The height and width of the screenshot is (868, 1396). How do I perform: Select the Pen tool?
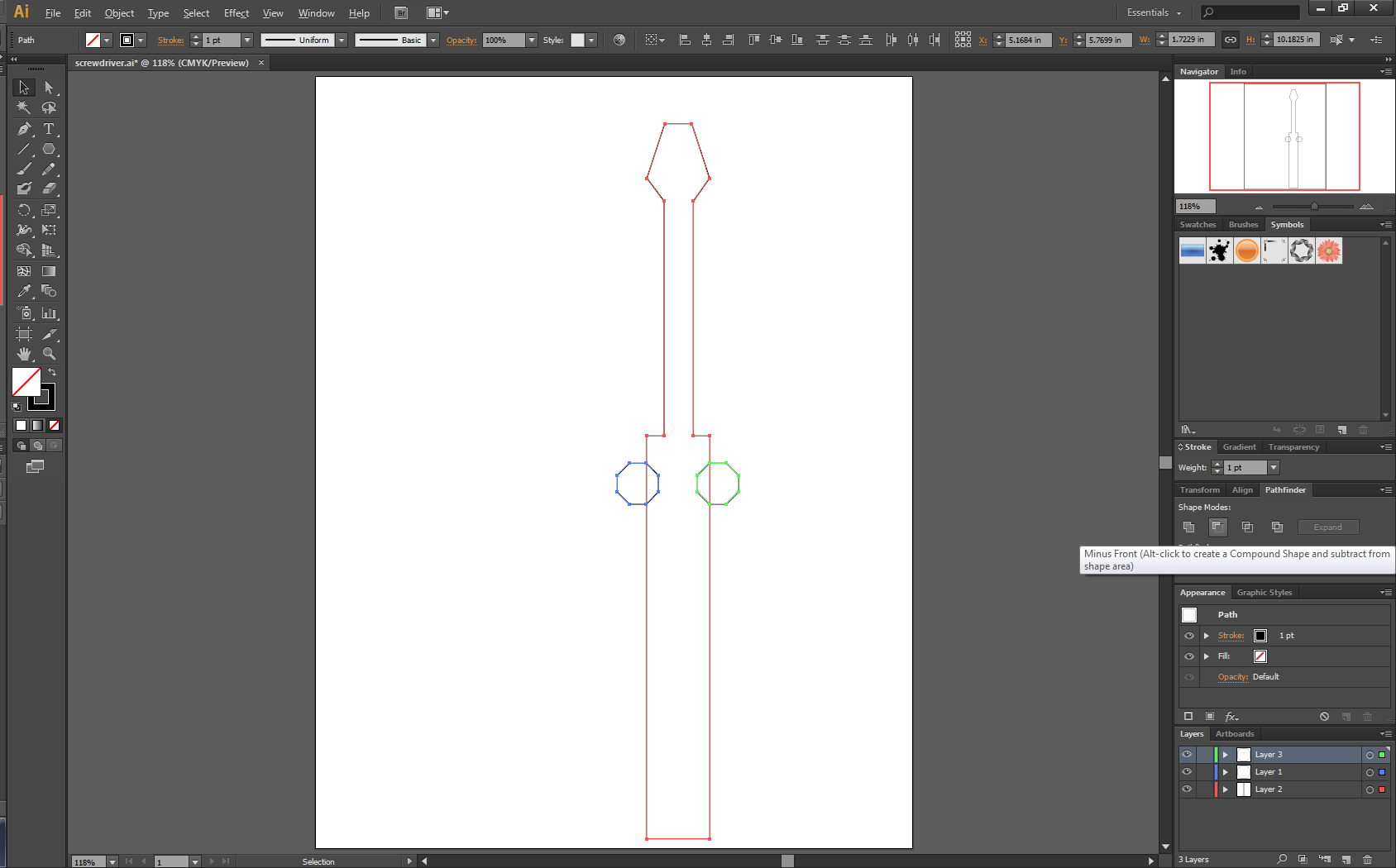tap(23, 129)
